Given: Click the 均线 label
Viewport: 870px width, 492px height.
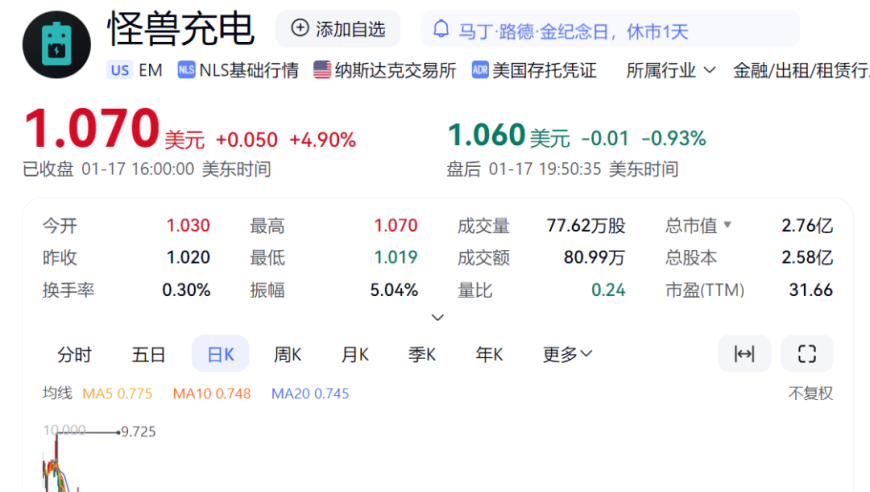Looking at the screenshot, I should coord(57,393).
